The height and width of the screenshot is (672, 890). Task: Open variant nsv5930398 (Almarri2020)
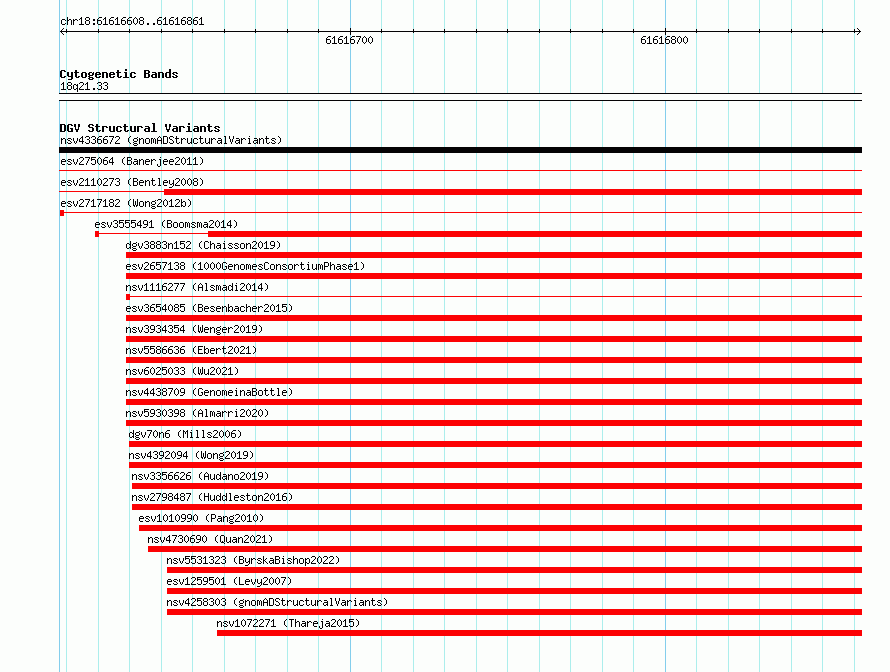pyautogui.click(x=197, y=413)
